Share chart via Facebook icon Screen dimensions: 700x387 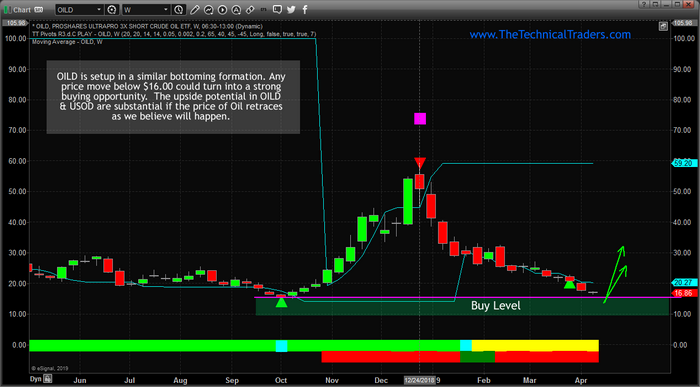pos(305,9)
